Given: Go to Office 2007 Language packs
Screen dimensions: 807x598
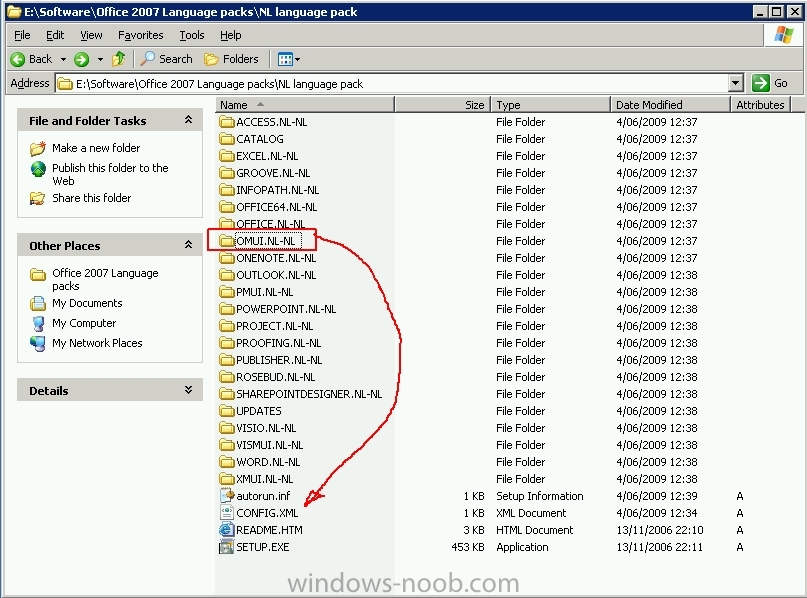Looking at the screenshot, I should [x=105, y=279].
